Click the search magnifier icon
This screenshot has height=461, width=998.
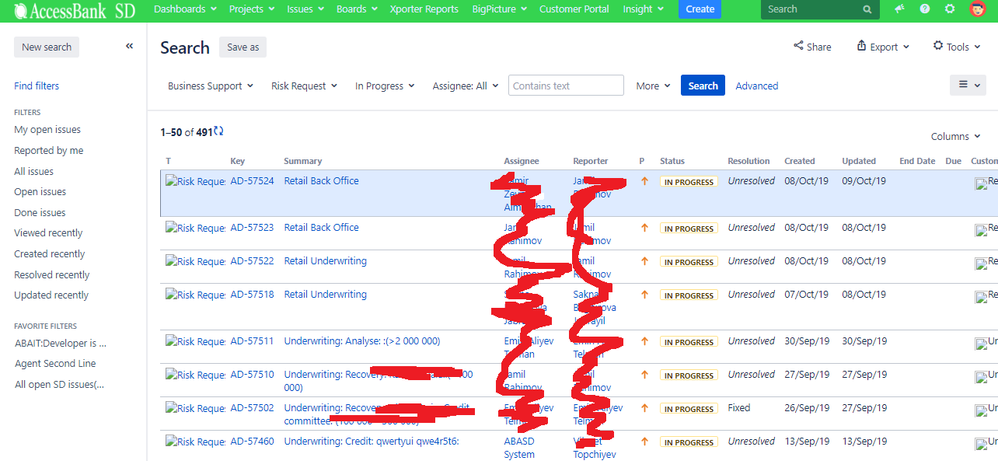(867, 10)
